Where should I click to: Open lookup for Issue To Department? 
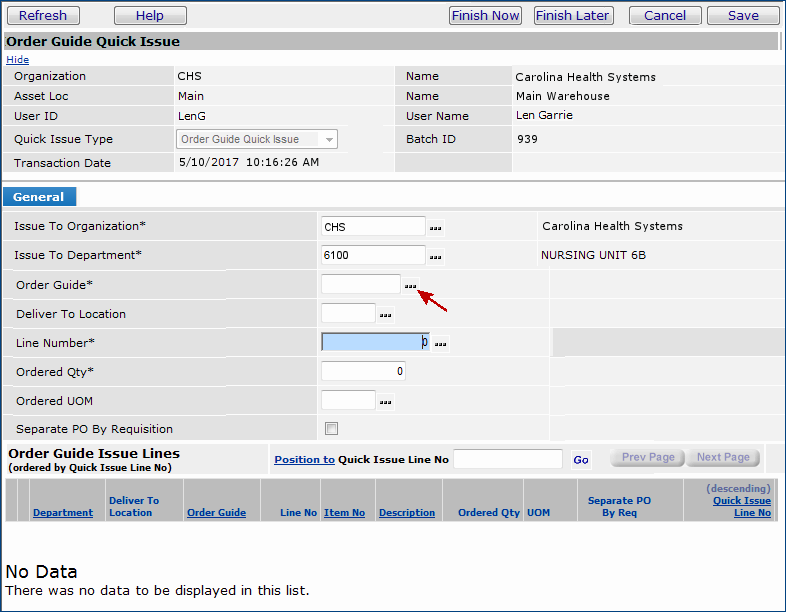click(x=435, y=257)
